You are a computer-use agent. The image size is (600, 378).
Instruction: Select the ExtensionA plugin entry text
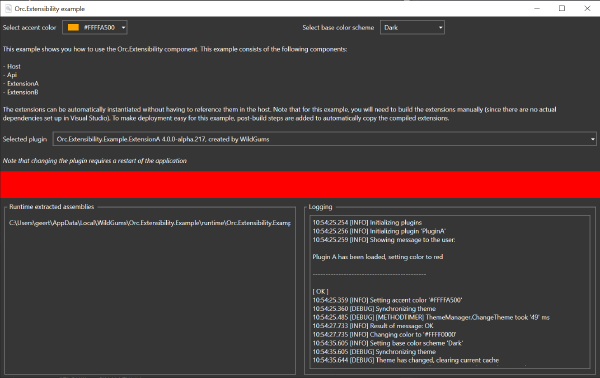163,139
